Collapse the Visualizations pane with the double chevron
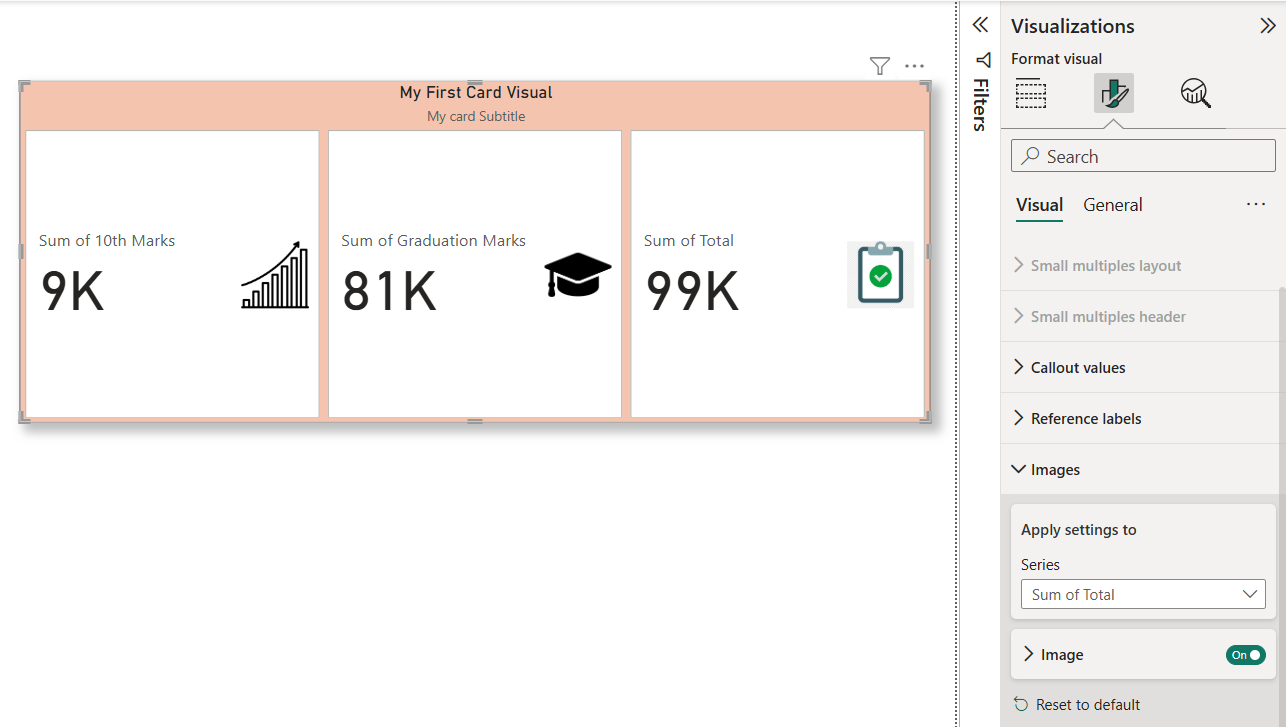The width and height of the screenshot is (1286, 727). [1268, 25]
